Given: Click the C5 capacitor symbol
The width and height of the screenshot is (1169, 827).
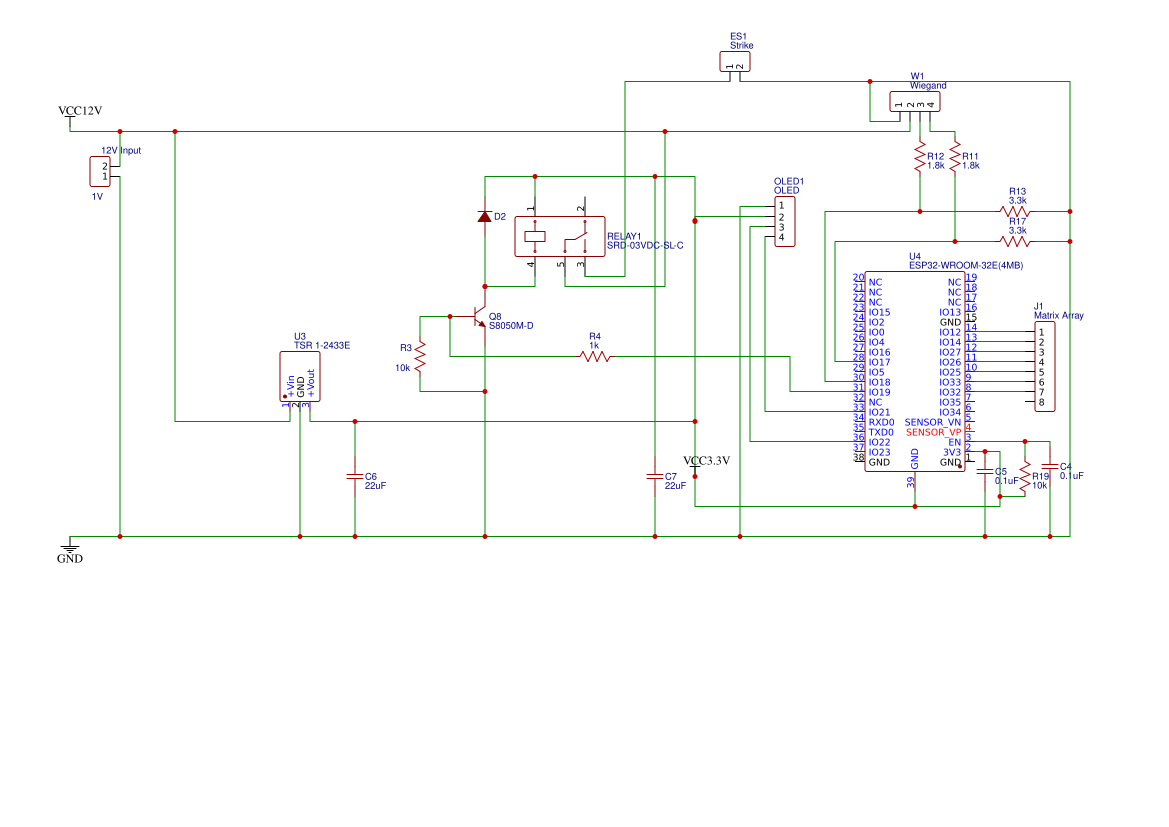Looking at the screenshot, I should point(985,471).
